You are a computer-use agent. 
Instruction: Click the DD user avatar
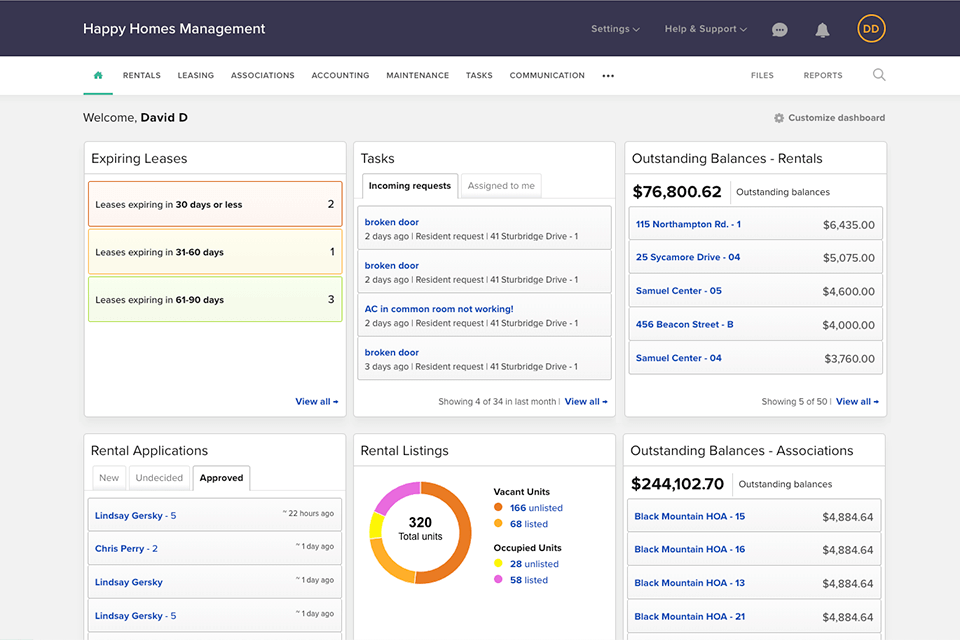tap(871, 29)
